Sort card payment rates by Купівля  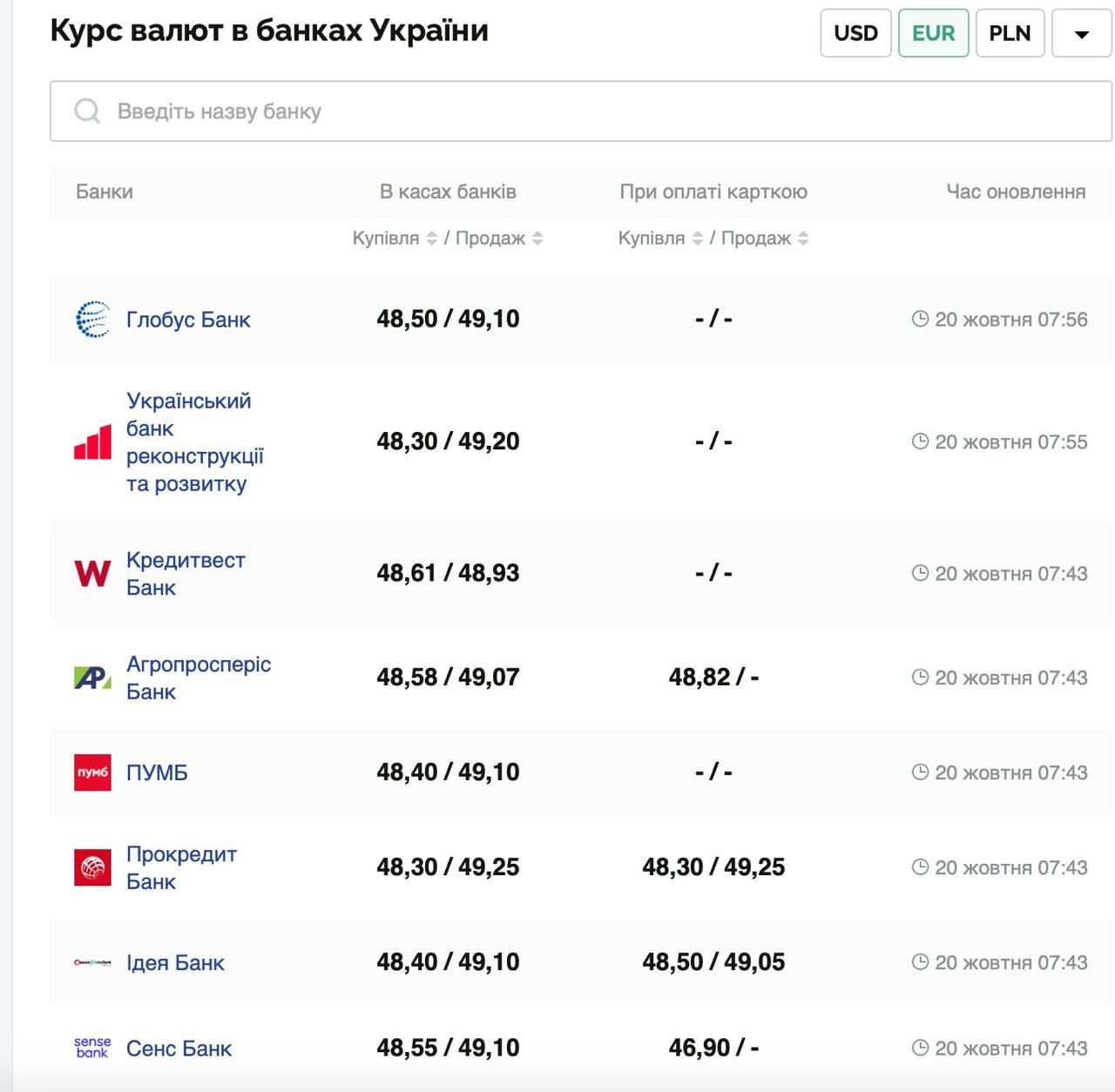(697, 239)
